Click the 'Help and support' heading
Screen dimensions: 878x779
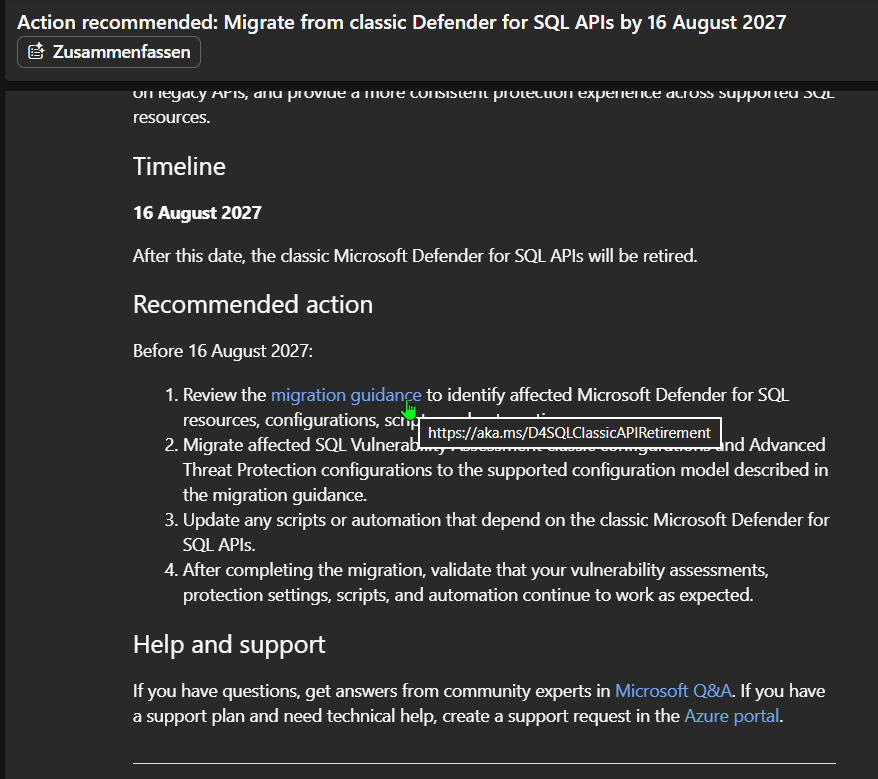click(x=229, y=645)
